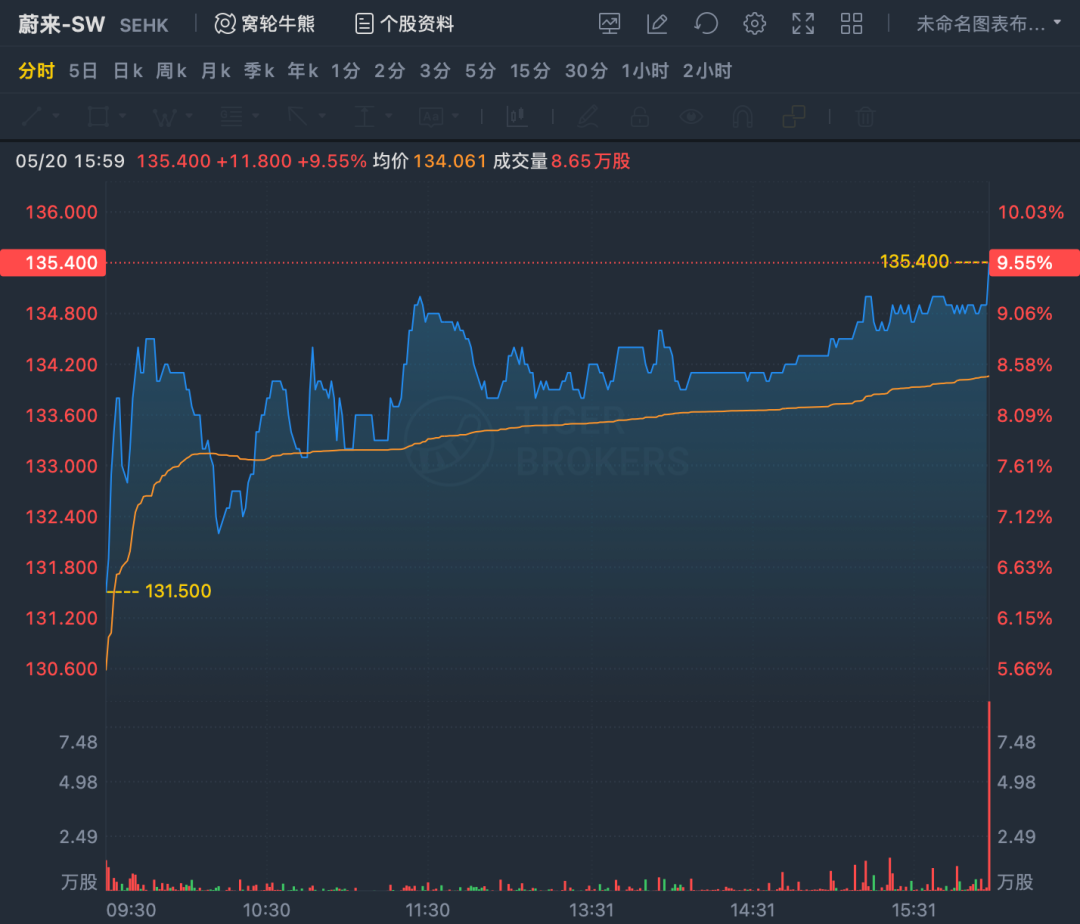This screenshot has height=924, width=1080.
Task: Open the chart indicator monitor icon
Action: (610, 24)
